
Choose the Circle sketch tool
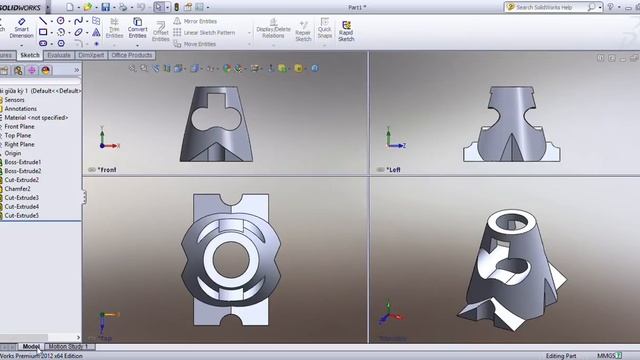pyautogui.click(x=60, y=20)
